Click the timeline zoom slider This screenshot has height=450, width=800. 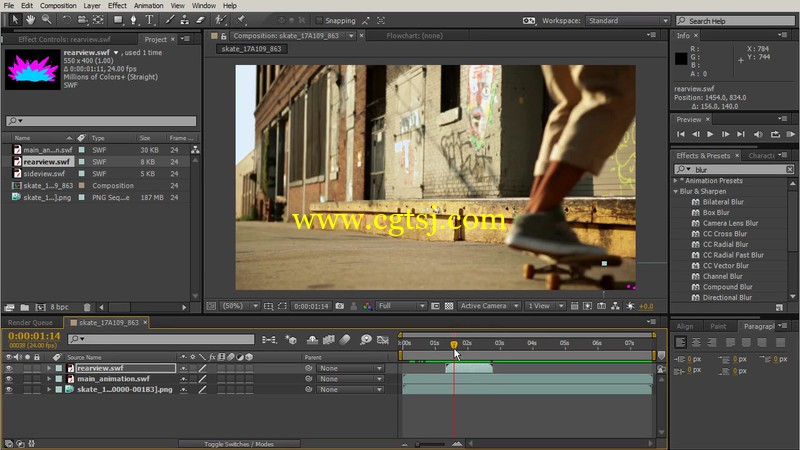(x=431, y=444)
